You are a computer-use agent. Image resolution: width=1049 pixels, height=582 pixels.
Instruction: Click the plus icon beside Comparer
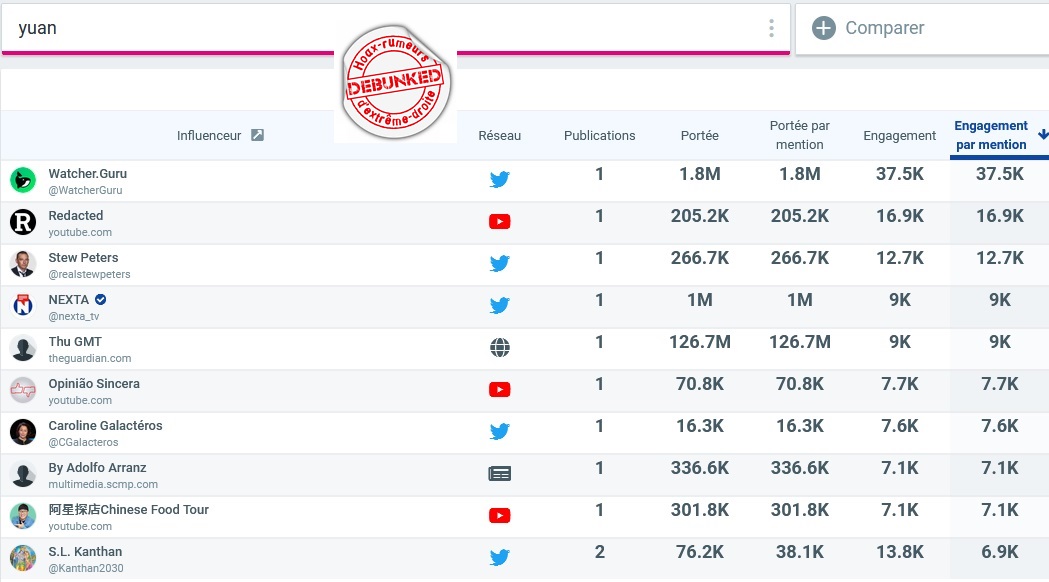click(824, 28)
